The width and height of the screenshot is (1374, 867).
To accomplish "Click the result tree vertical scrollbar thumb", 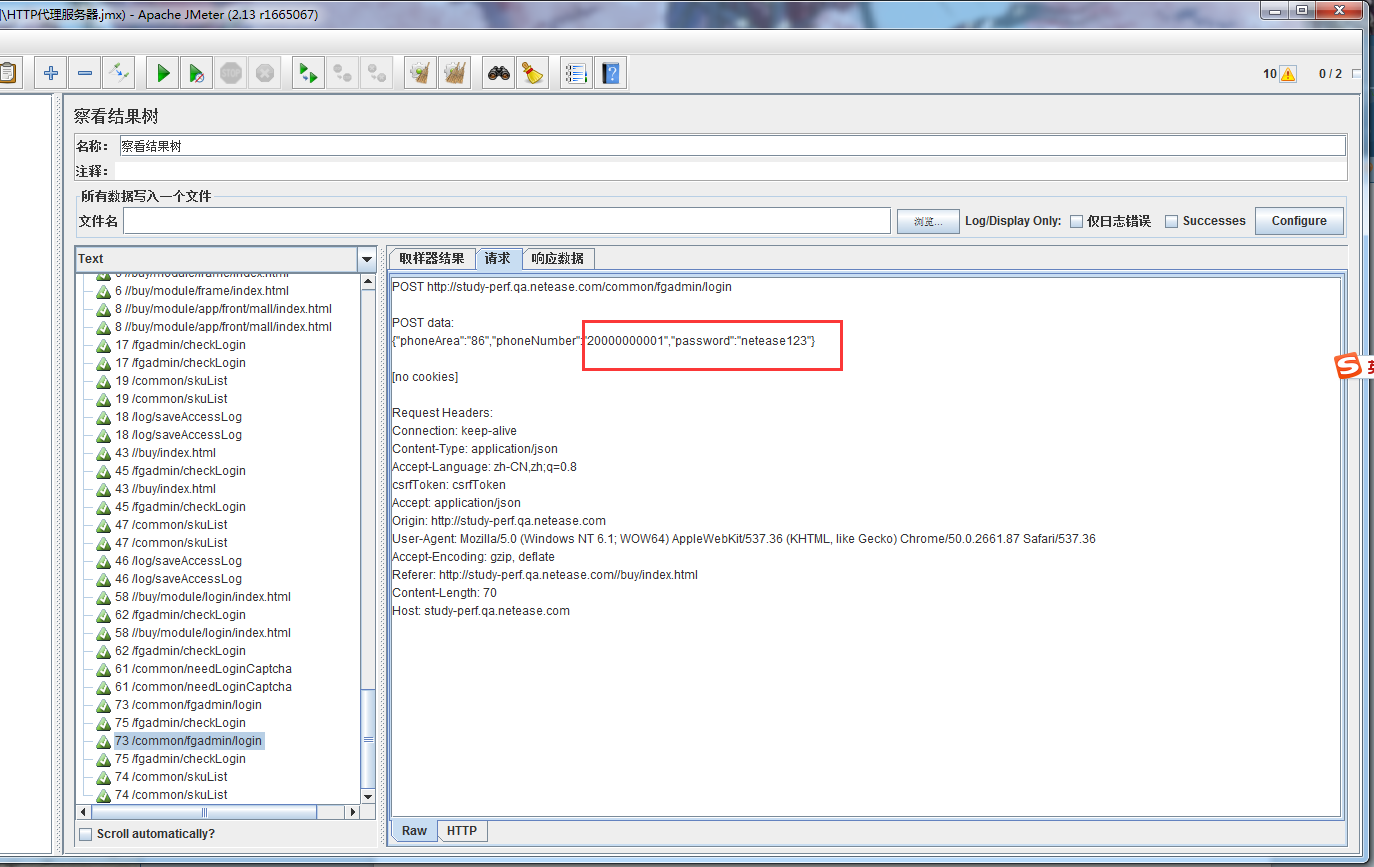I will click(367, 738).
